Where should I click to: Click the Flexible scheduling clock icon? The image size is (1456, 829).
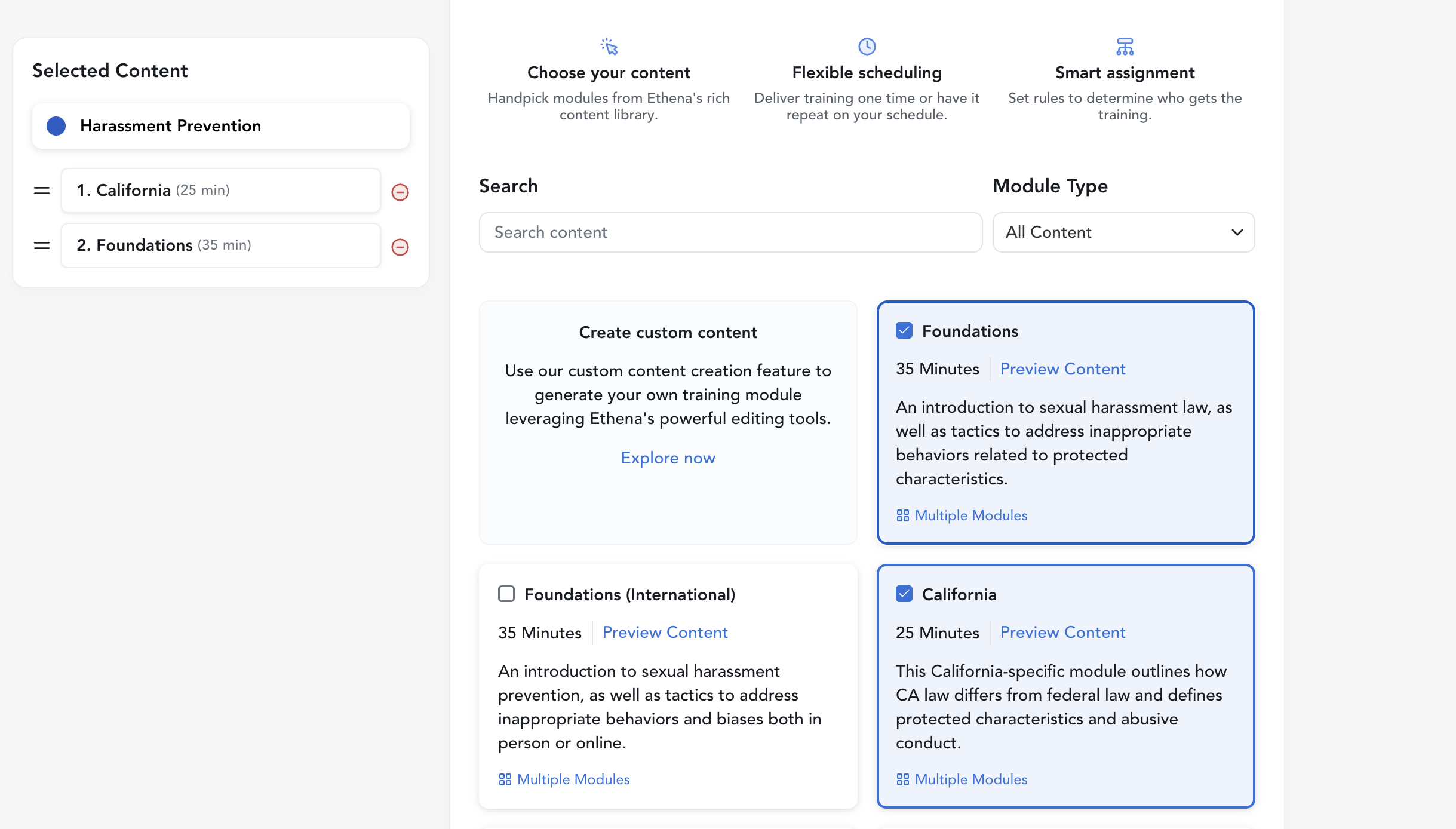point(867,46)
